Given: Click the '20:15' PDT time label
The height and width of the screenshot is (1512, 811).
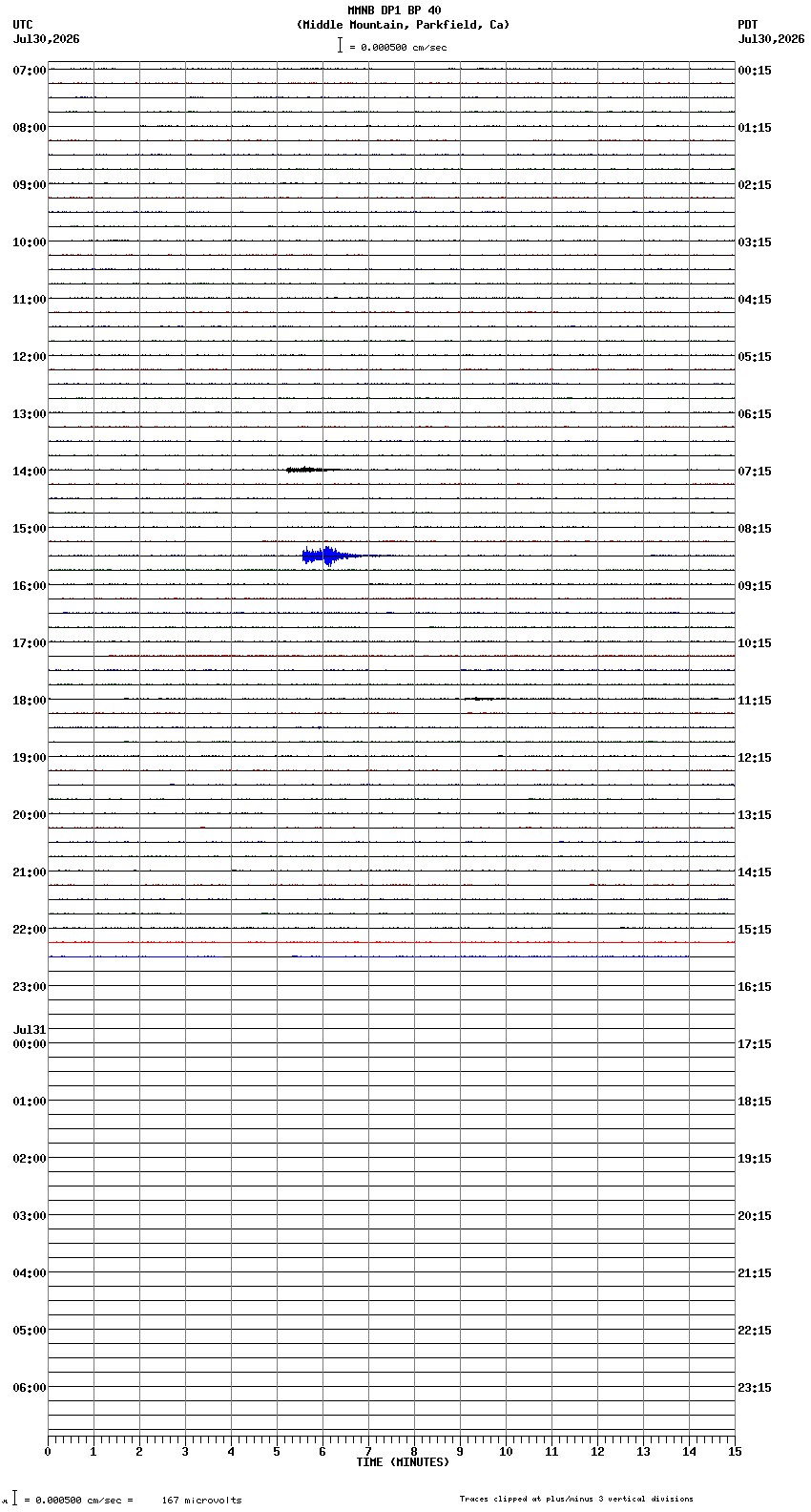Looking at the screenshot, I should tap(755, 1216).
